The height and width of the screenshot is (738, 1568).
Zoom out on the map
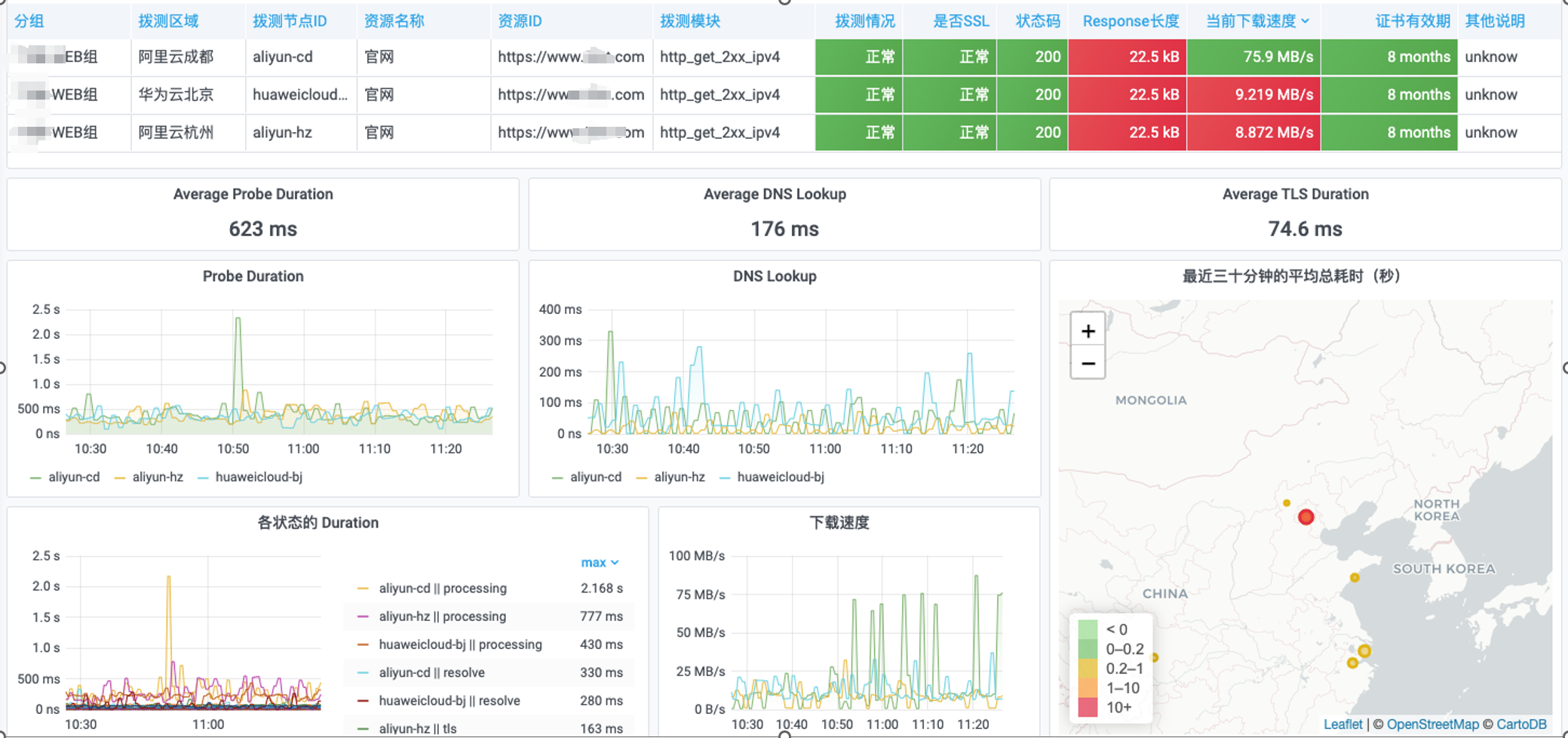point(1088,364)
